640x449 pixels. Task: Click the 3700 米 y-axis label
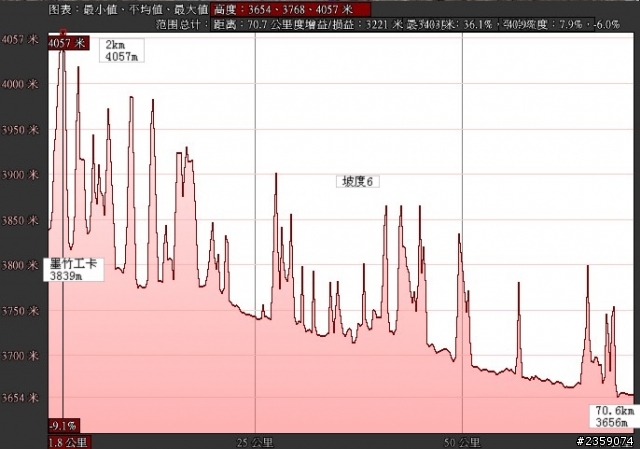(20, 356)
